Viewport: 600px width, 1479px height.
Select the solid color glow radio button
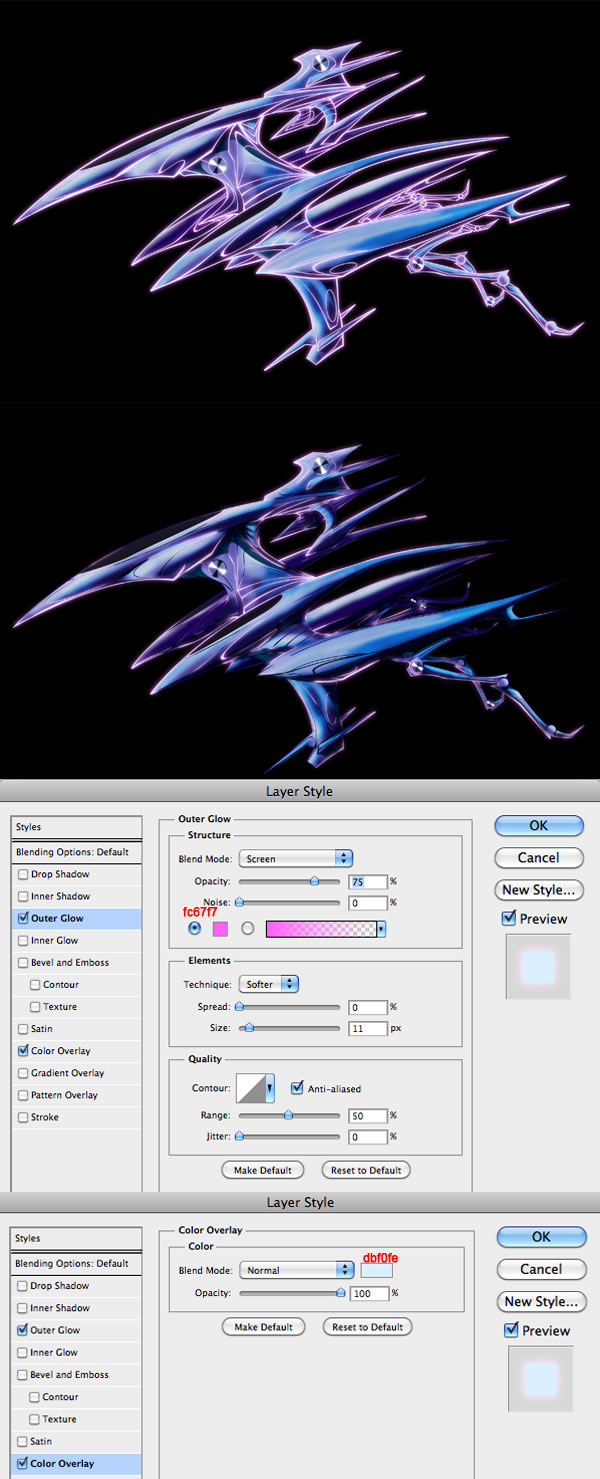(194, 929)
